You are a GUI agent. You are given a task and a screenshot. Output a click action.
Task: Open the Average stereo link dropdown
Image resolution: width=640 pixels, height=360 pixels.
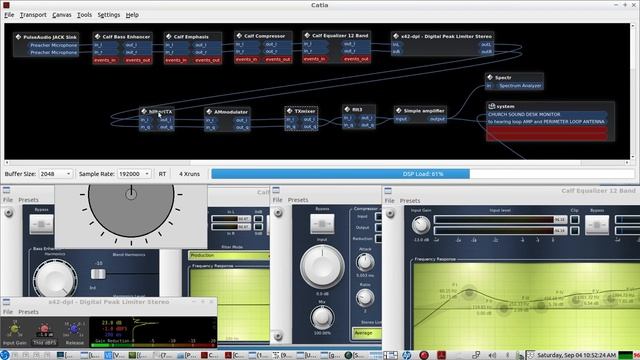click(x=367, y=333)
